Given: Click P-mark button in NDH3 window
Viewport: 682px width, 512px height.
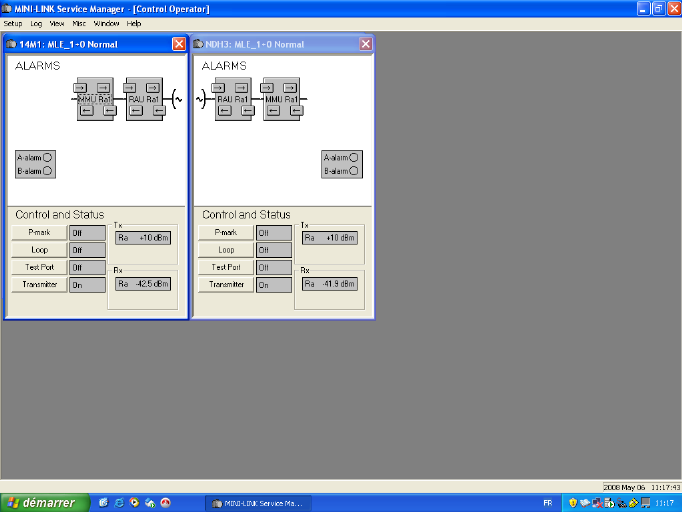Looking at the screenshot, I should tap(226, 232).
